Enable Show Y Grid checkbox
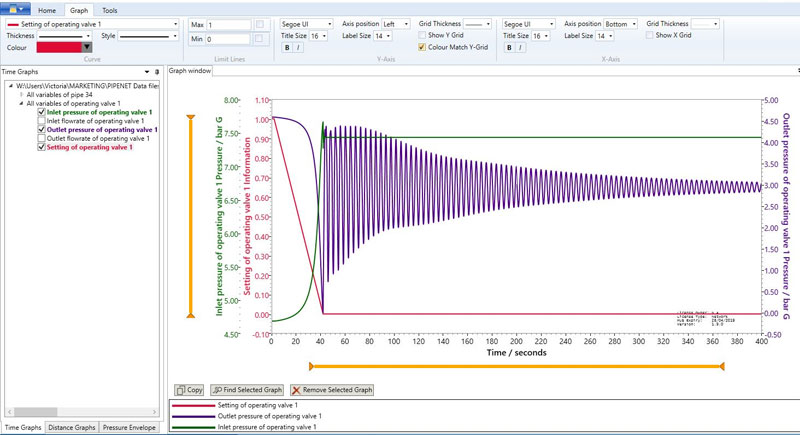 point(422,35)
